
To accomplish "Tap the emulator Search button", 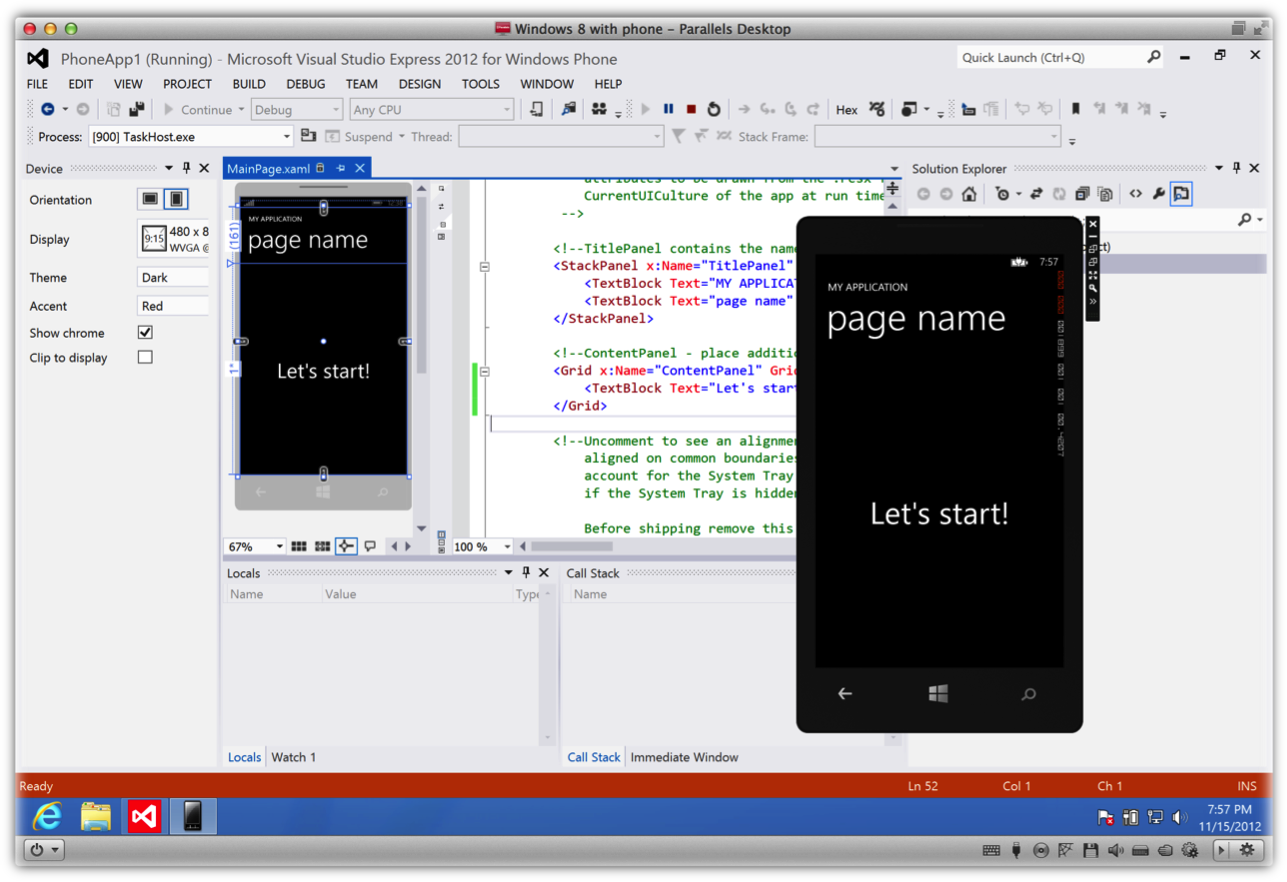I will (1029, 693).
